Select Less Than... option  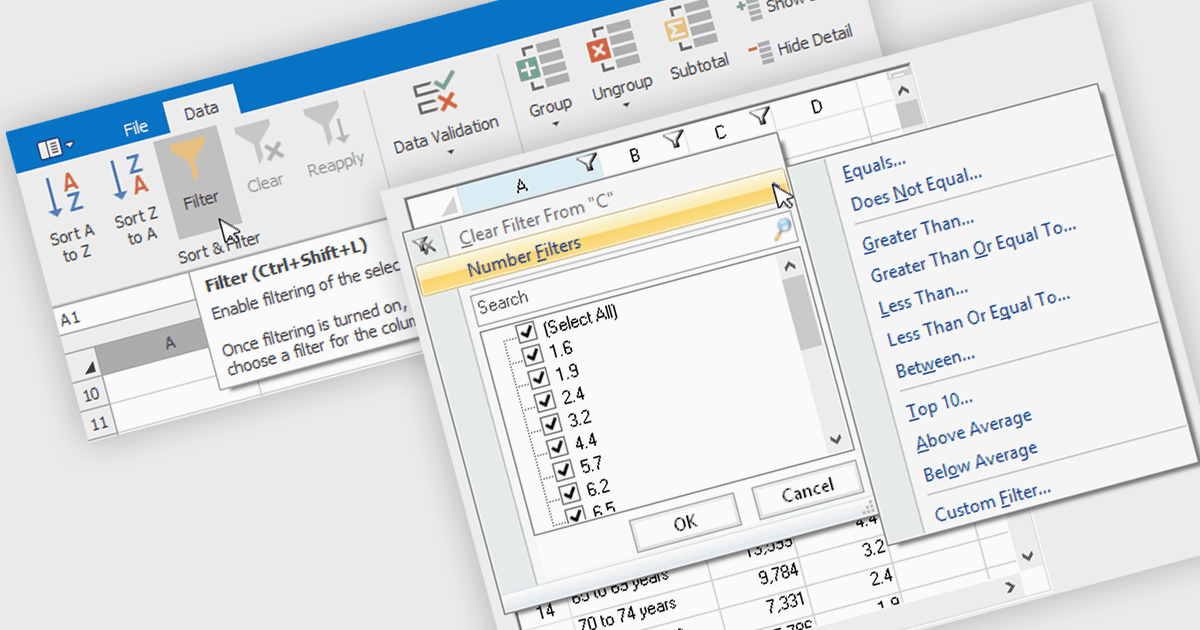tap(922, 298)
